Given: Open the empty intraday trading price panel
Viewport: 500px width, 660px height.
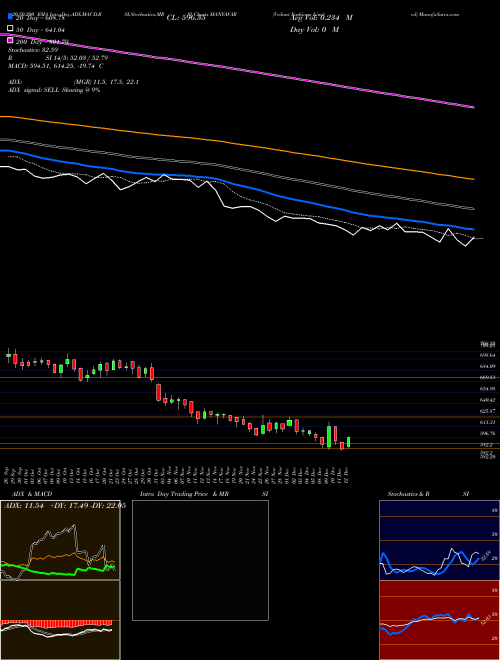Looking at the screenshot, I should [200, 560].
